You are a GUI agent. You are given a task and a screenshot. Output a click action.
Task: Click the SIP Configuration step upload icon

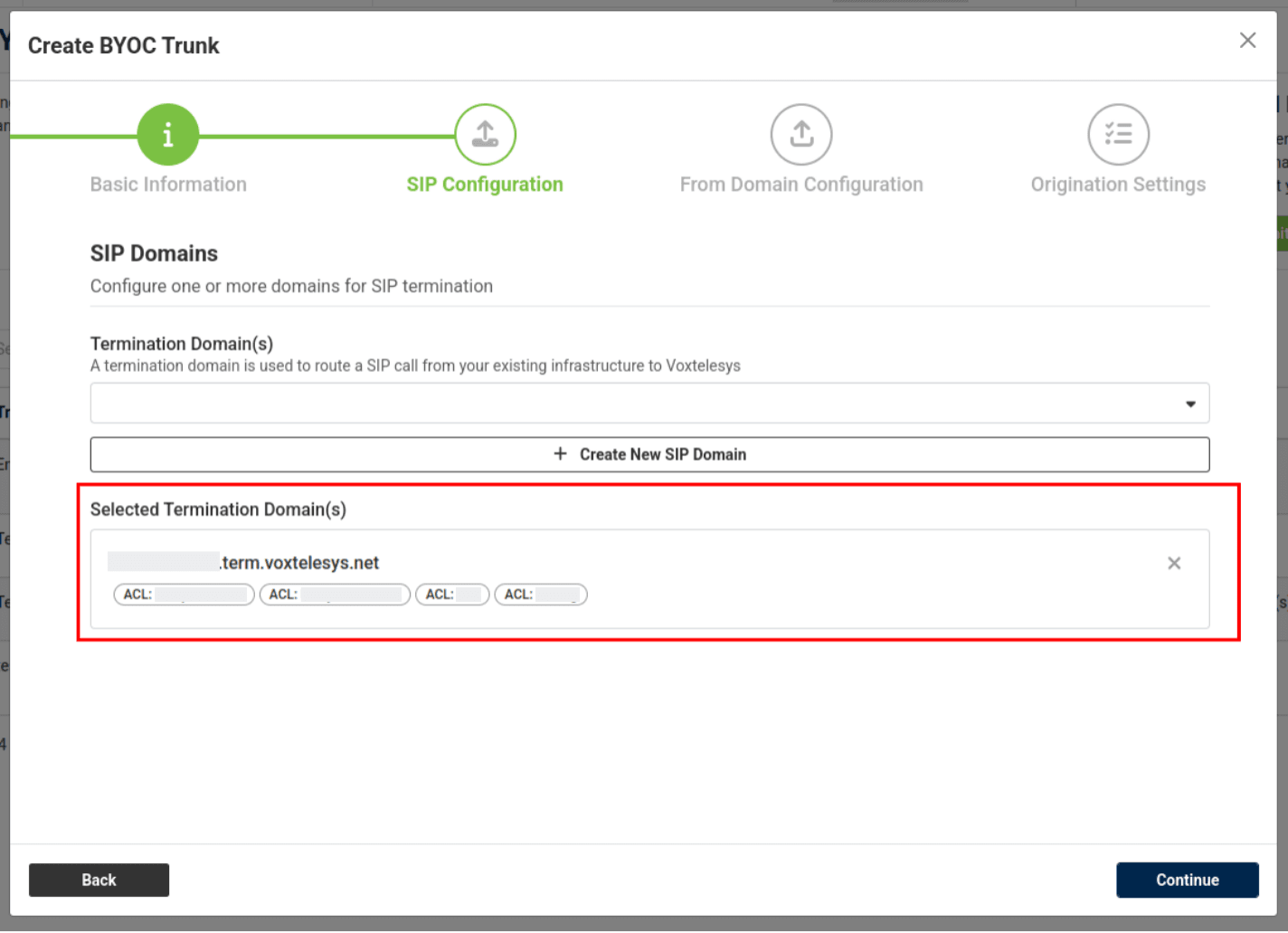[485, 135]
